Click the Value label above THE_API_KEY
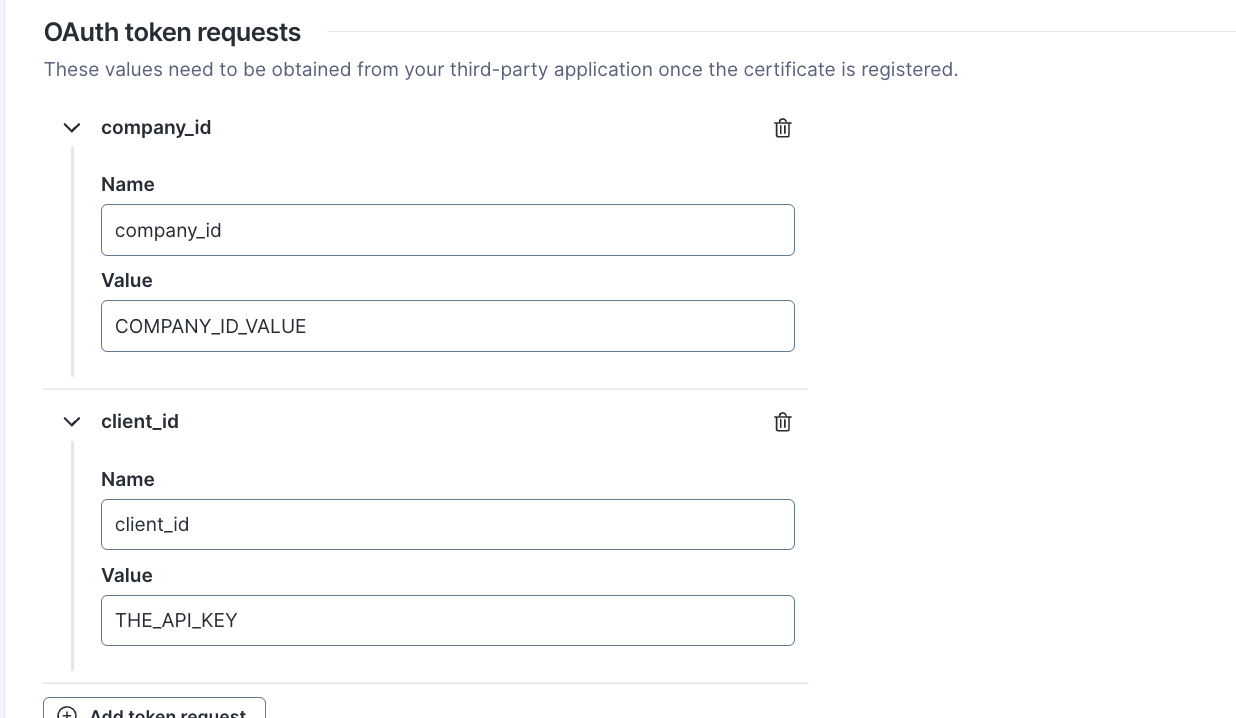This screenshot has height=718, width=1236. click(127, 576)
